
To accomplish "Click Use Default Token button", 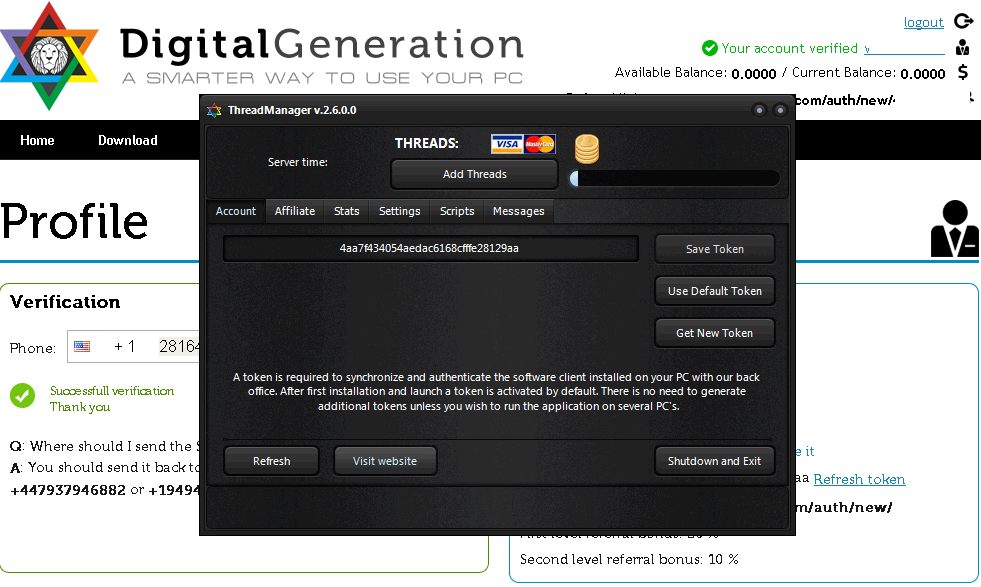I will click(714, 291).
